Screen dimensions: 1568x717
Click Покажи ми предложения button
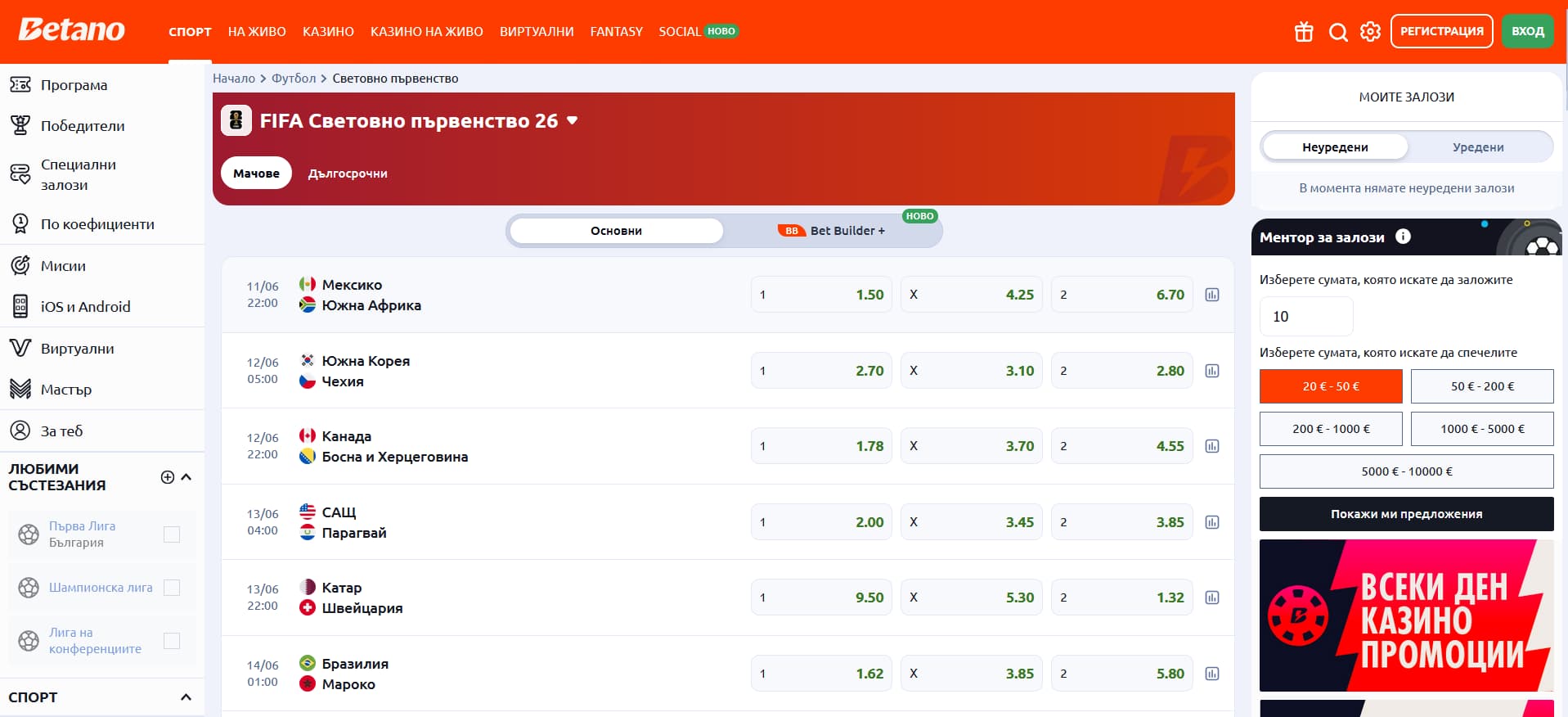coord(1407,514)
